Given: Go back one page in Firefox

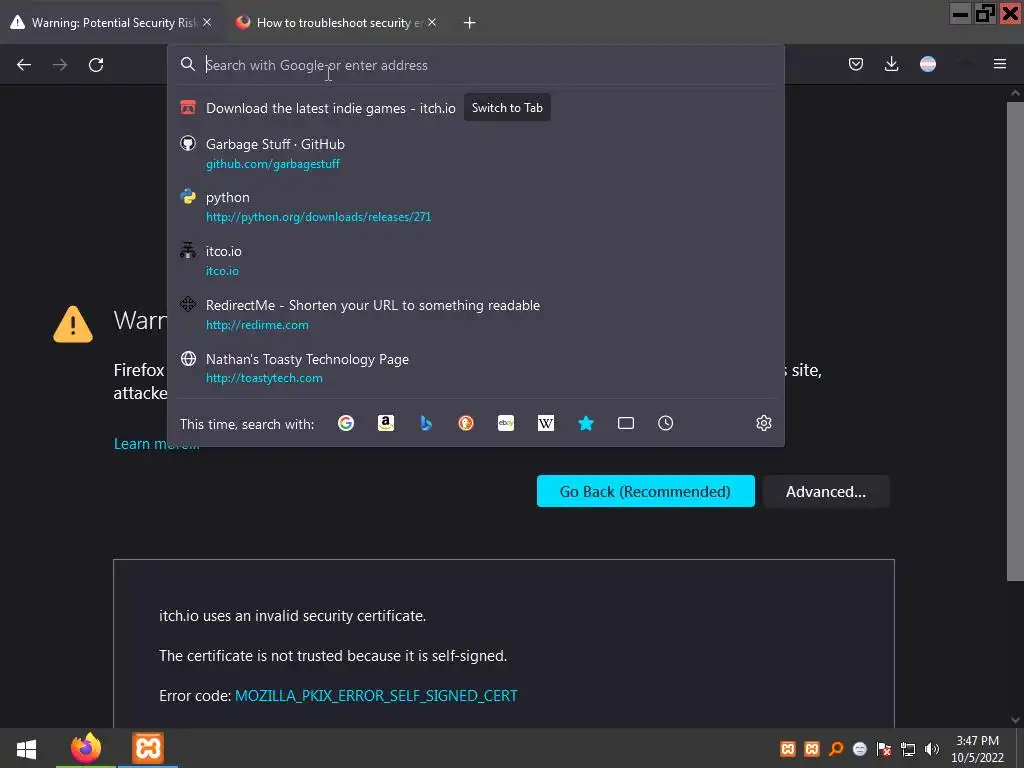Looking at the screenshot, I should tap(24, 65).
